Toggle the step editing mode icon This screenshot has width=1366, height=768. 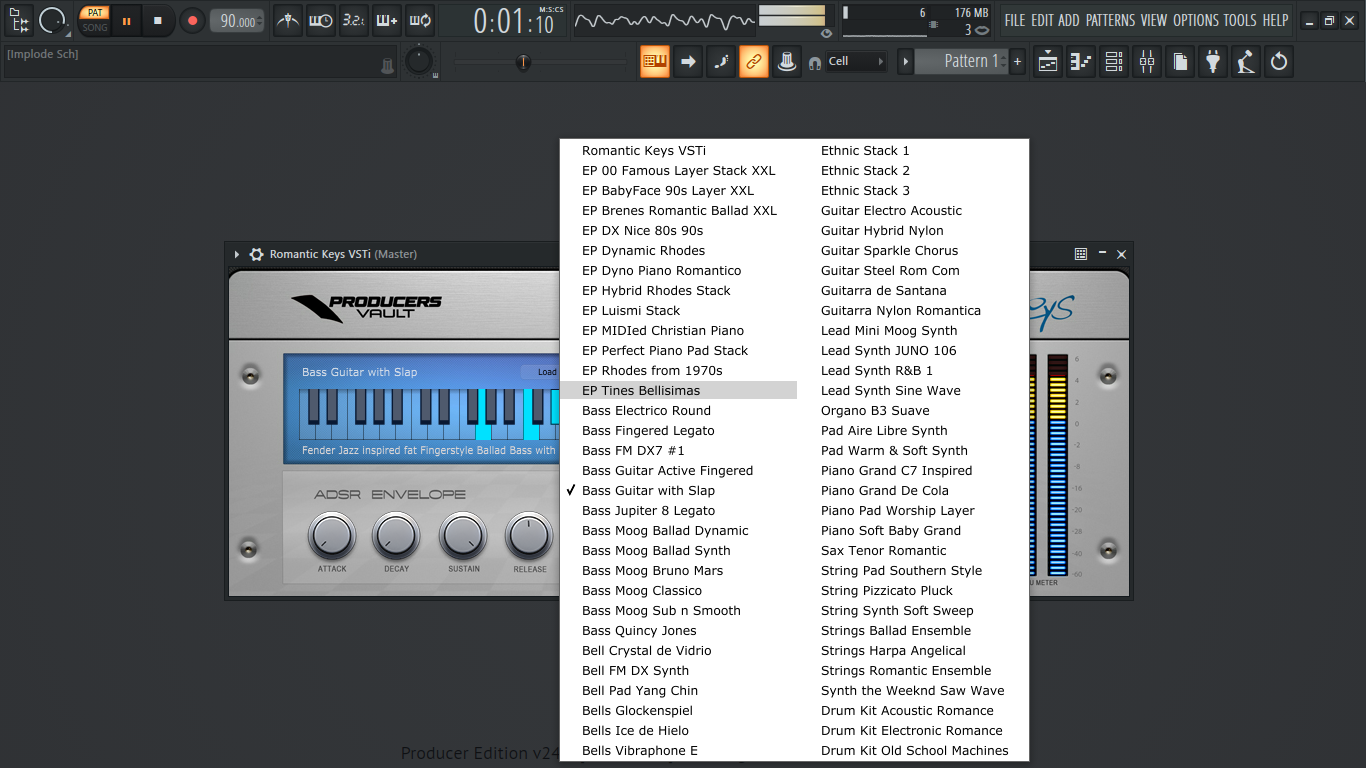[721, 61]
